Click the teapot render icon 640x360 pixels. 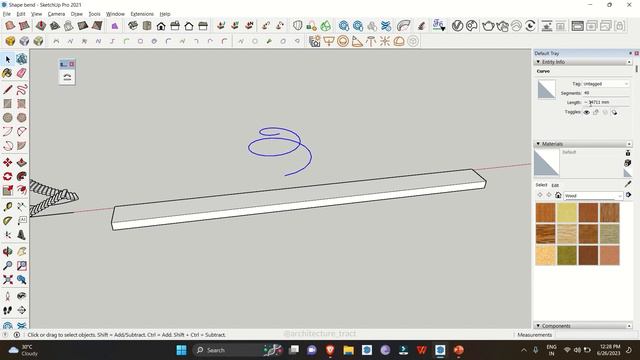488,26
